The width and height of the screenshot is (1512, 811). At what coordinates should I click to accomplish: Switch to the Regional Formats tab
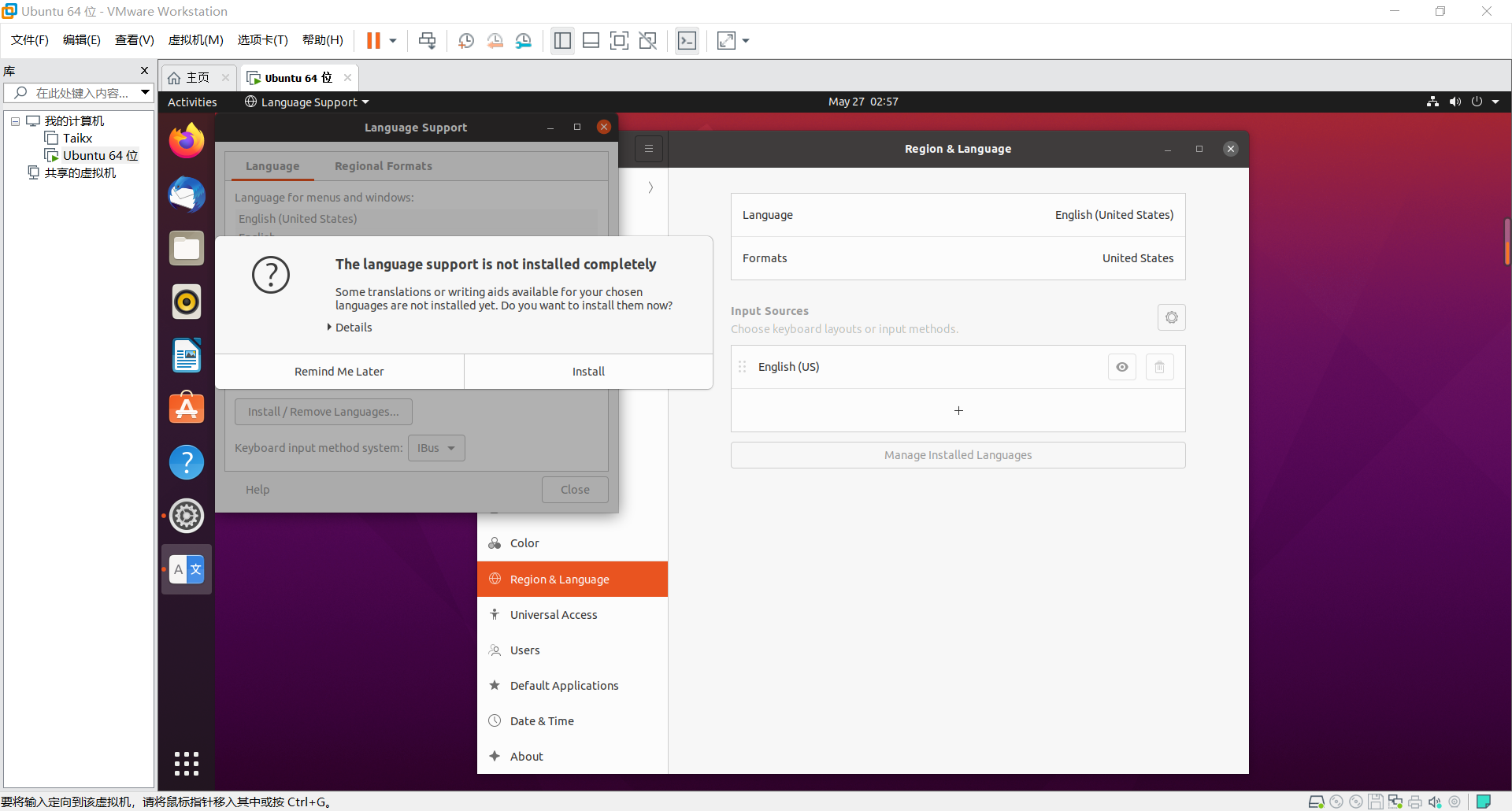tap(383, 166)
